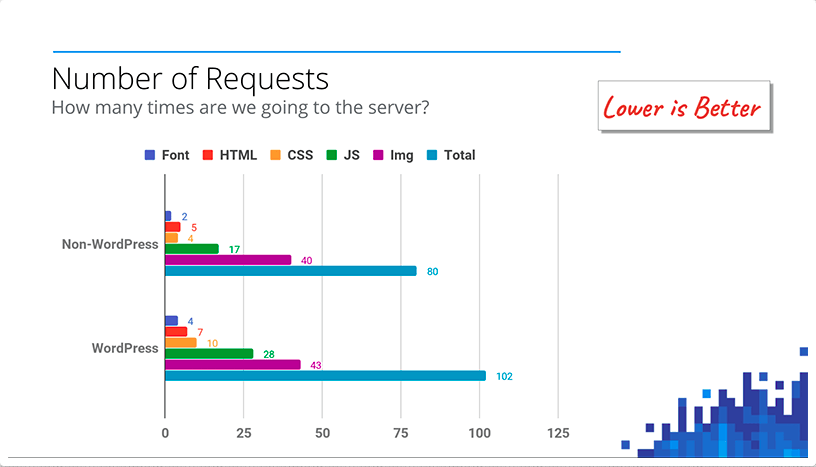This screenshot has width=816, height=467.
Task: Click the orange value label 10
Action: point(212,344)
